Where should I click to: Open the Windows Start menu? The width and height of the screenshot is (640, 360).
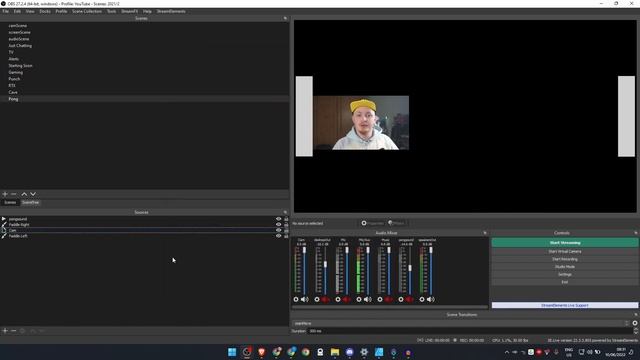click(232, 352)
